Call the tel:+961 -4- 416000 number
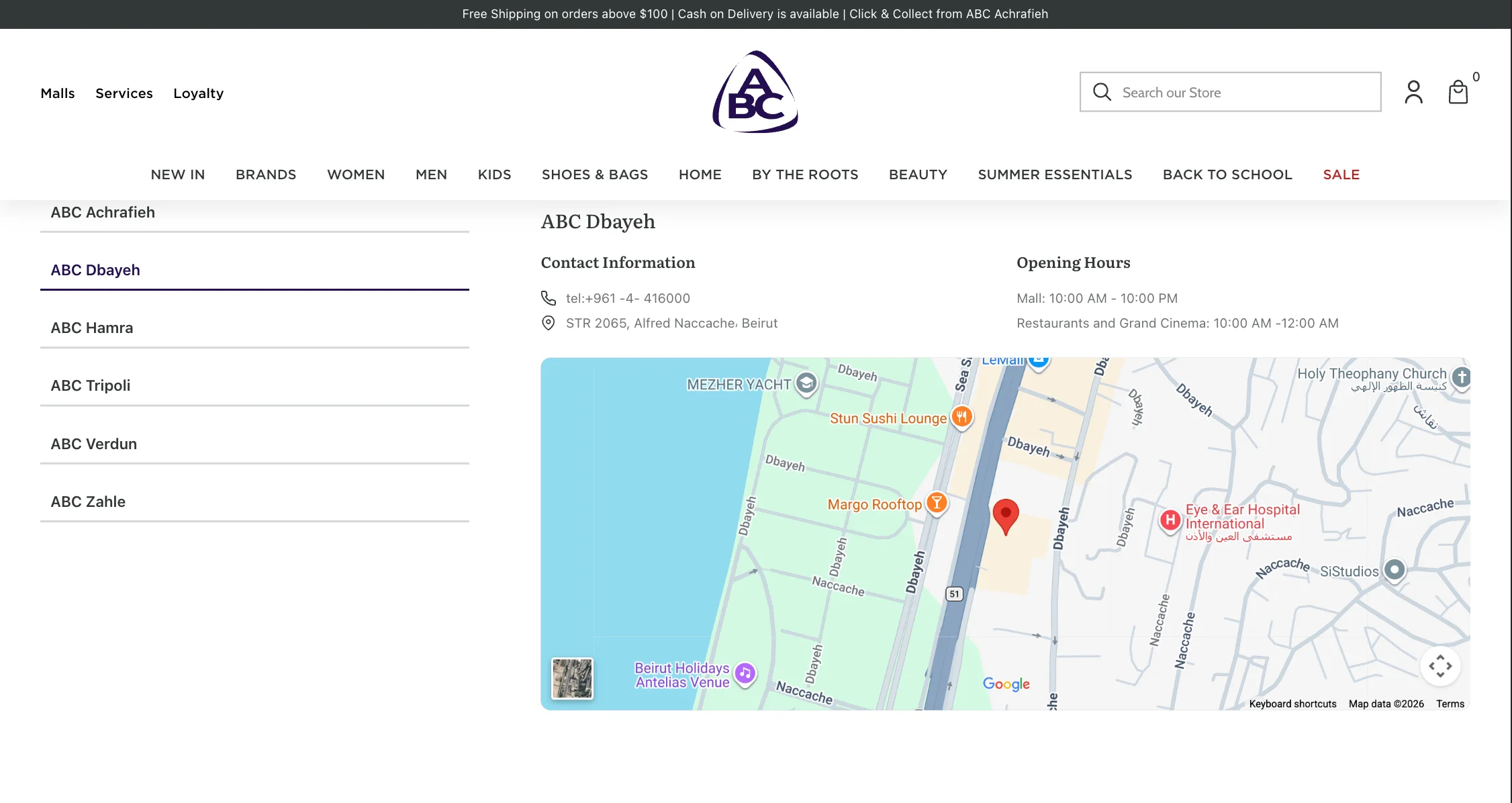The width and height of the screenshot is (1512, 803). pos(628,298)
